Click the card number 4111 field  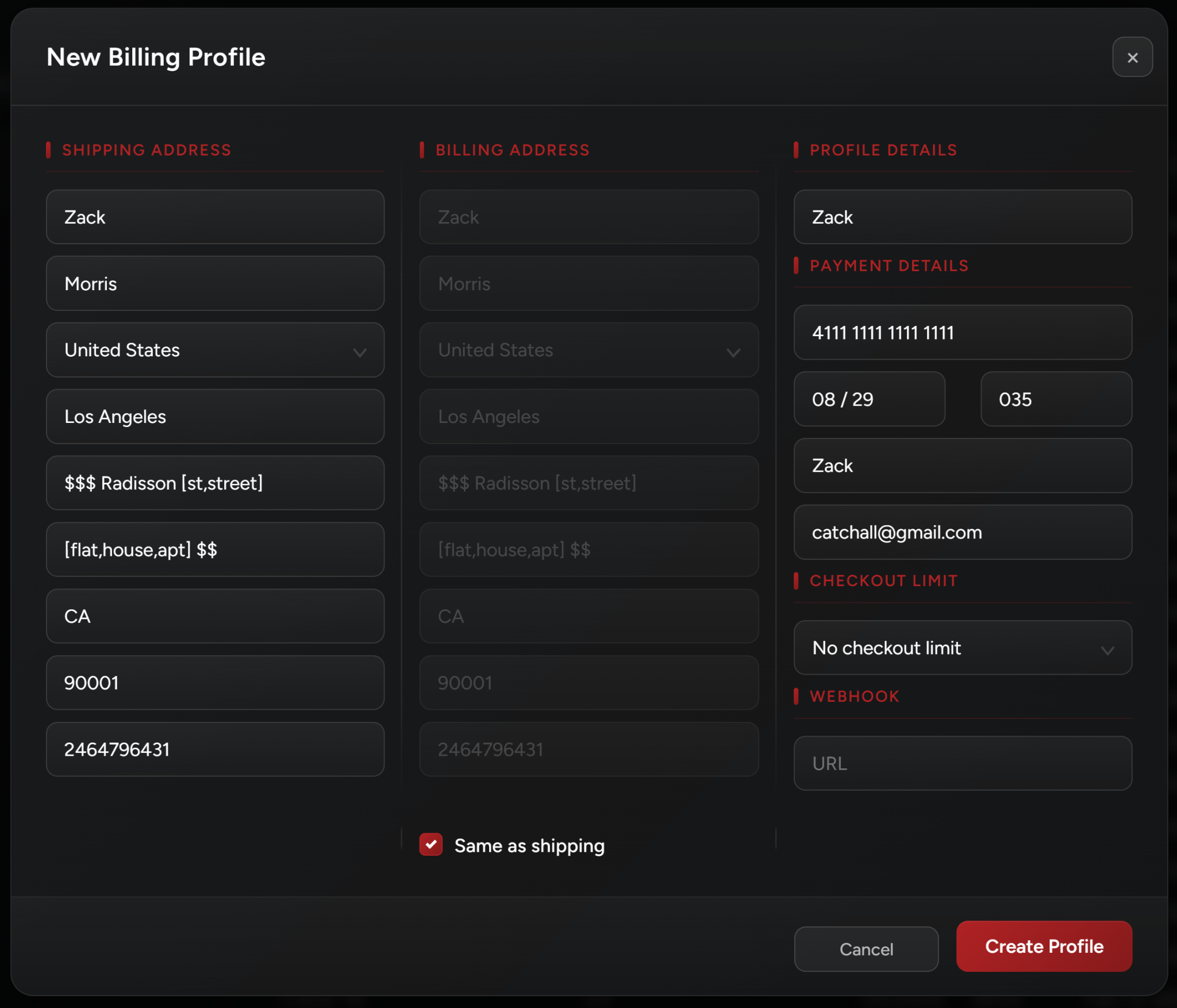pyautogui.click(x=962, y=333)
